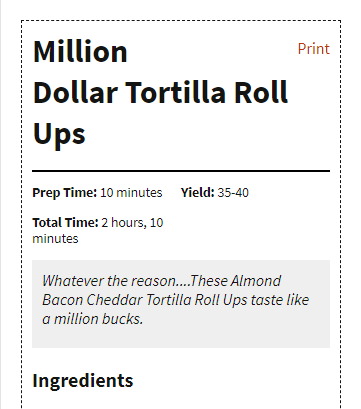Click the Print link
This screenshot has height=409, width=361.
(314, 49)
